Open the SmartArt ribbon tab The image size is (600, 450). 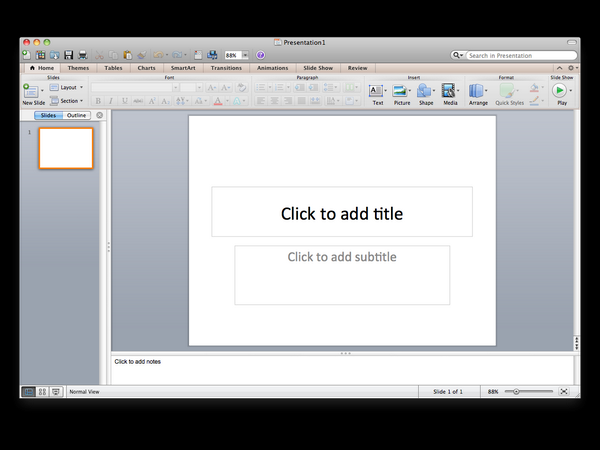(183, 68)
